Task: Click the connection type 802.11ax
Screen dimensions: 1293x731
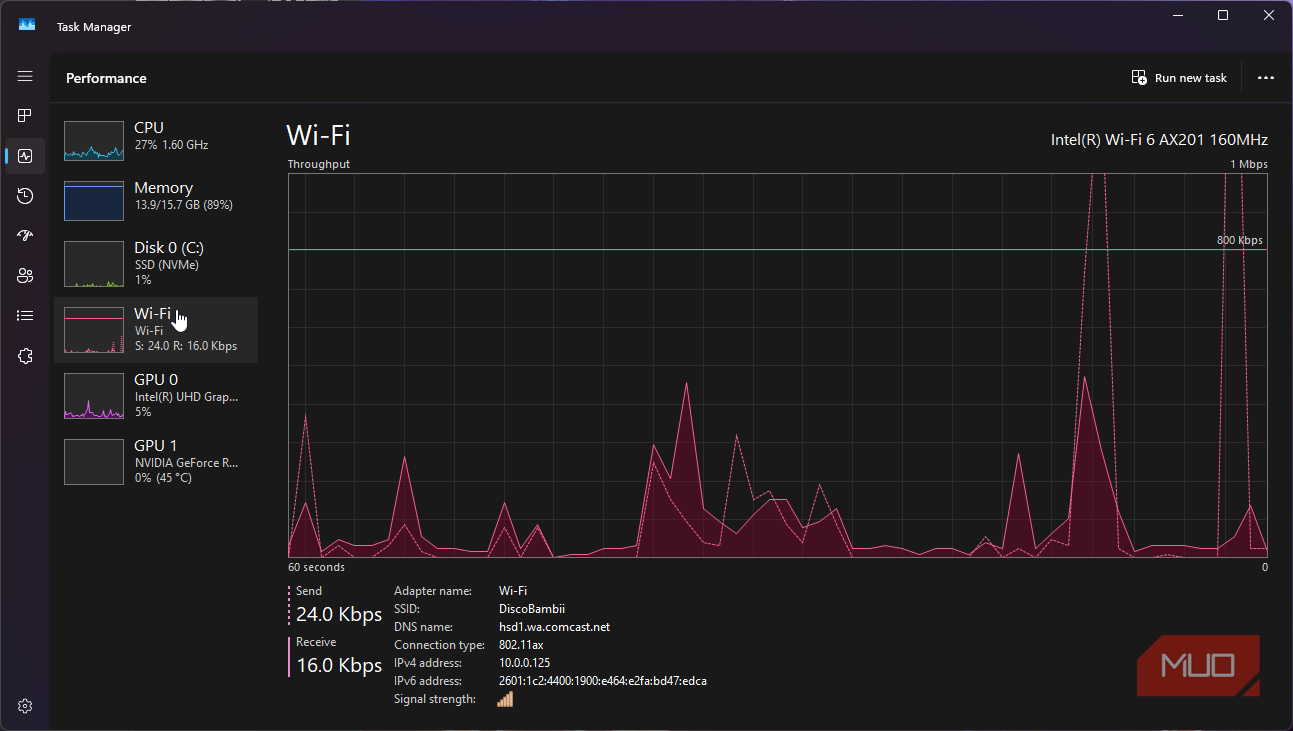Action: 521,645
